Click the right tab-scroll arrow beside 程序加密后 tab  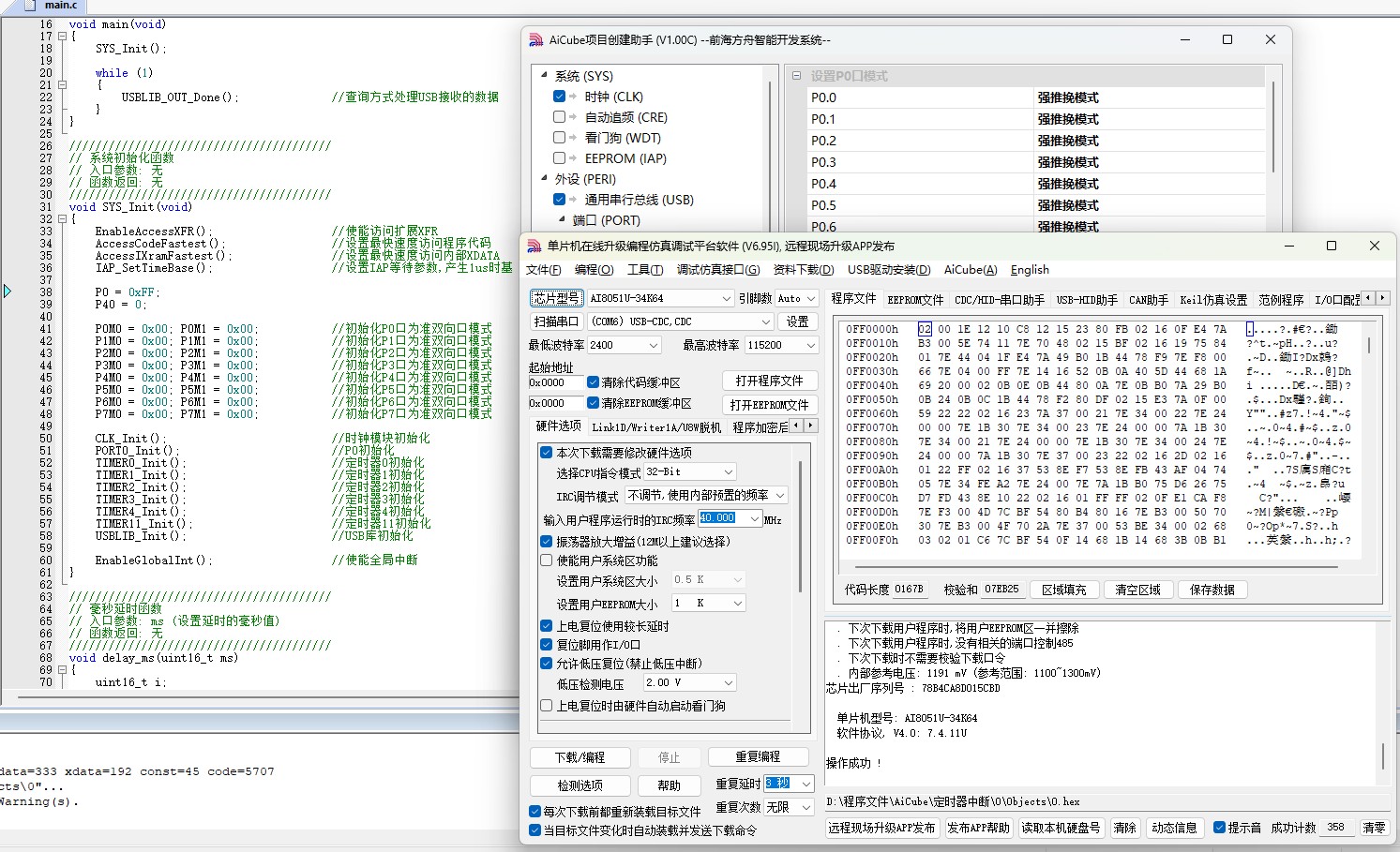(x=811, y=426)
